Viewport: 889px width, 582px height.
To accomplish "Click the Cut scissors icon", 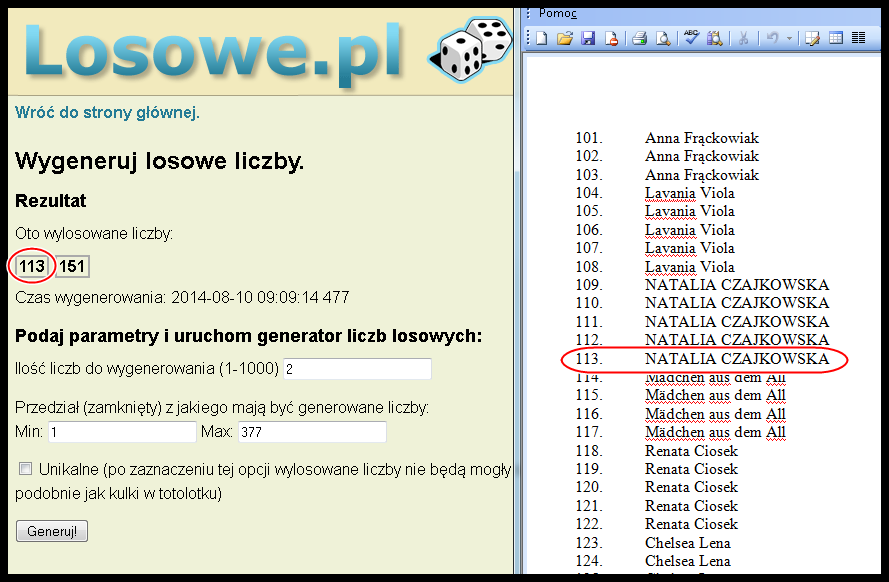I will pyautogui.click(x=743, y=39).
